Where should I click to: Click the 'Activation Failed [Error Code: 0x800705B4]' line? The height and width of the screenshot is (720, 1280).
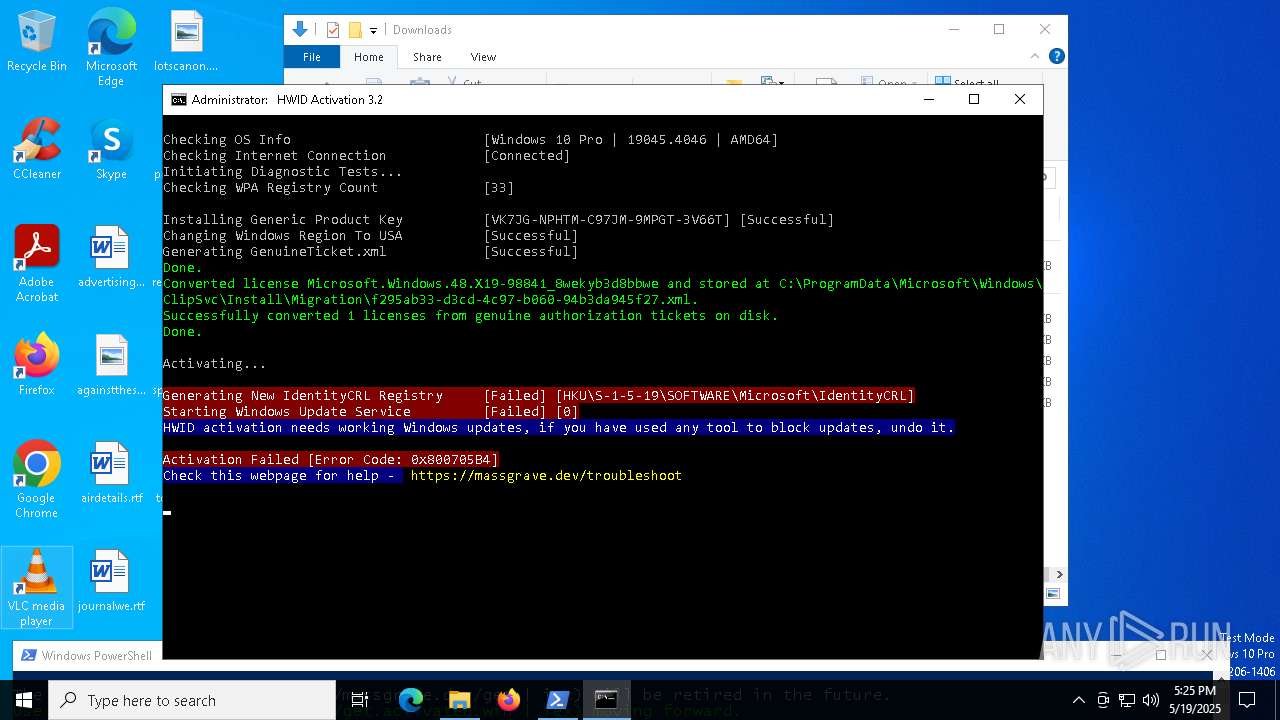click(330, 459)
